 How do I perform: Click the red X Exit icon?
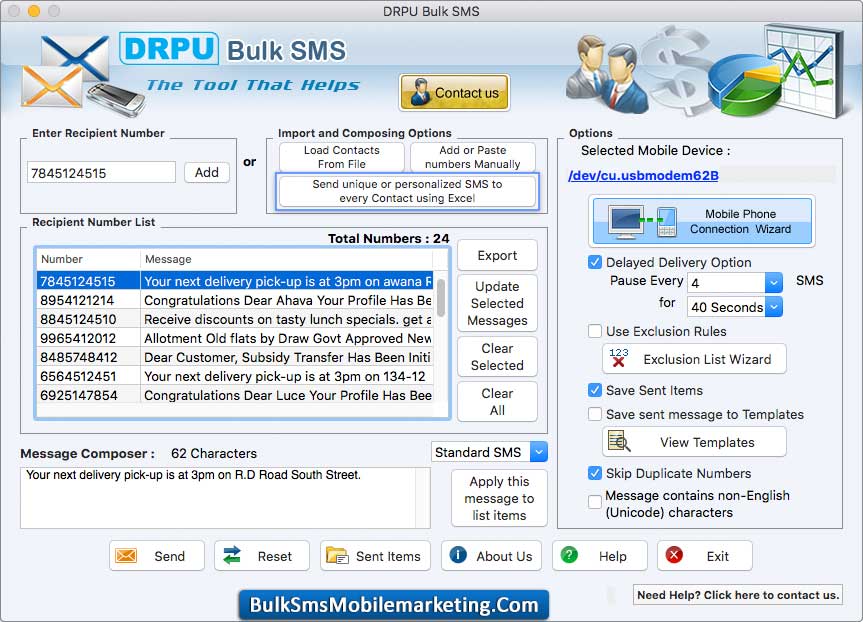pyautogui.click(x=674, y=554)
